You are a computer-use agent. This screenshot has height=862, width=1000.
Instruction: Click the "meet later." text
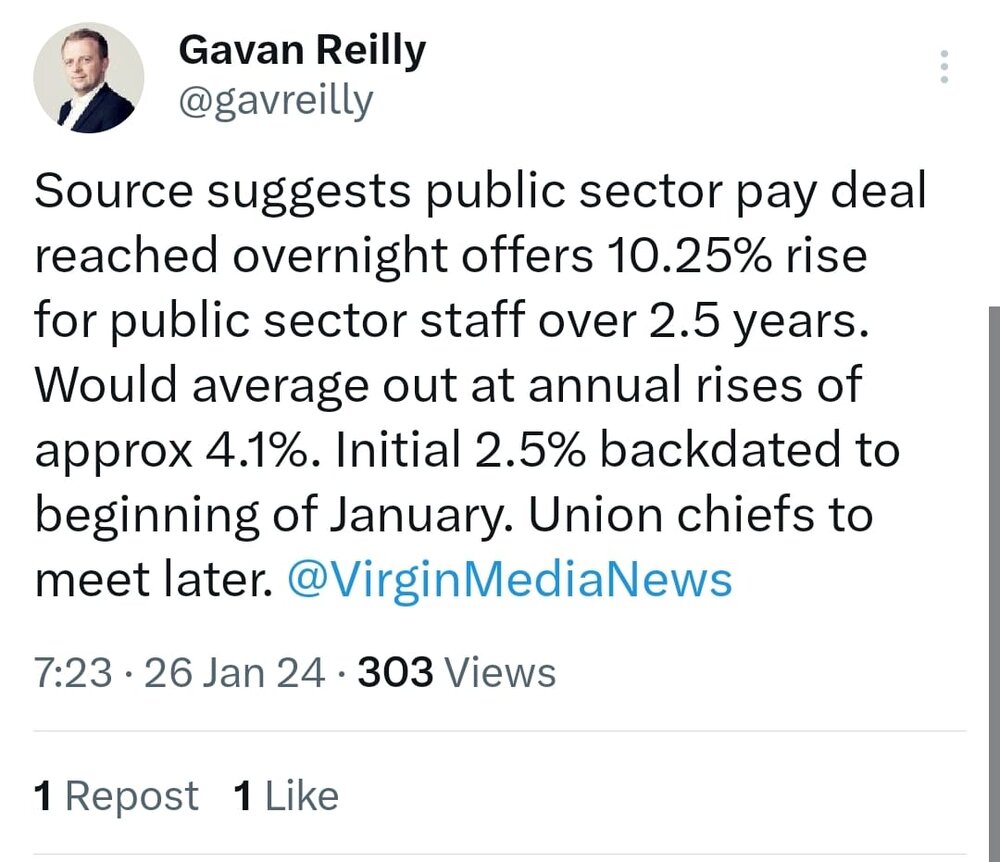pos(152,580)
